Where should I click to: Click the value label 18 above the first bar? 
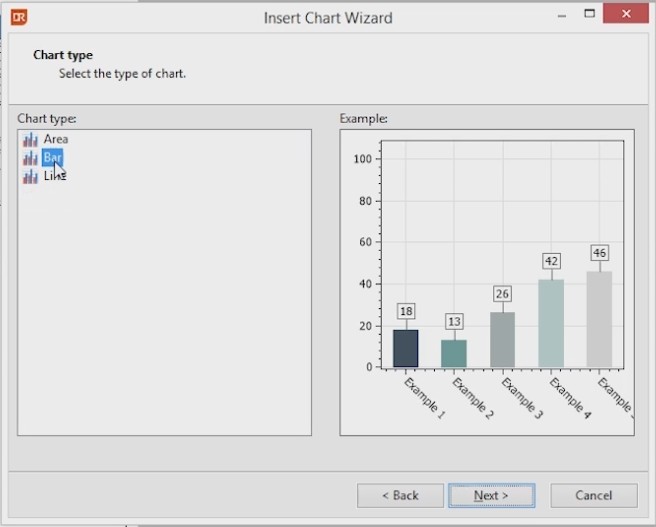click(x=405, y=311)
